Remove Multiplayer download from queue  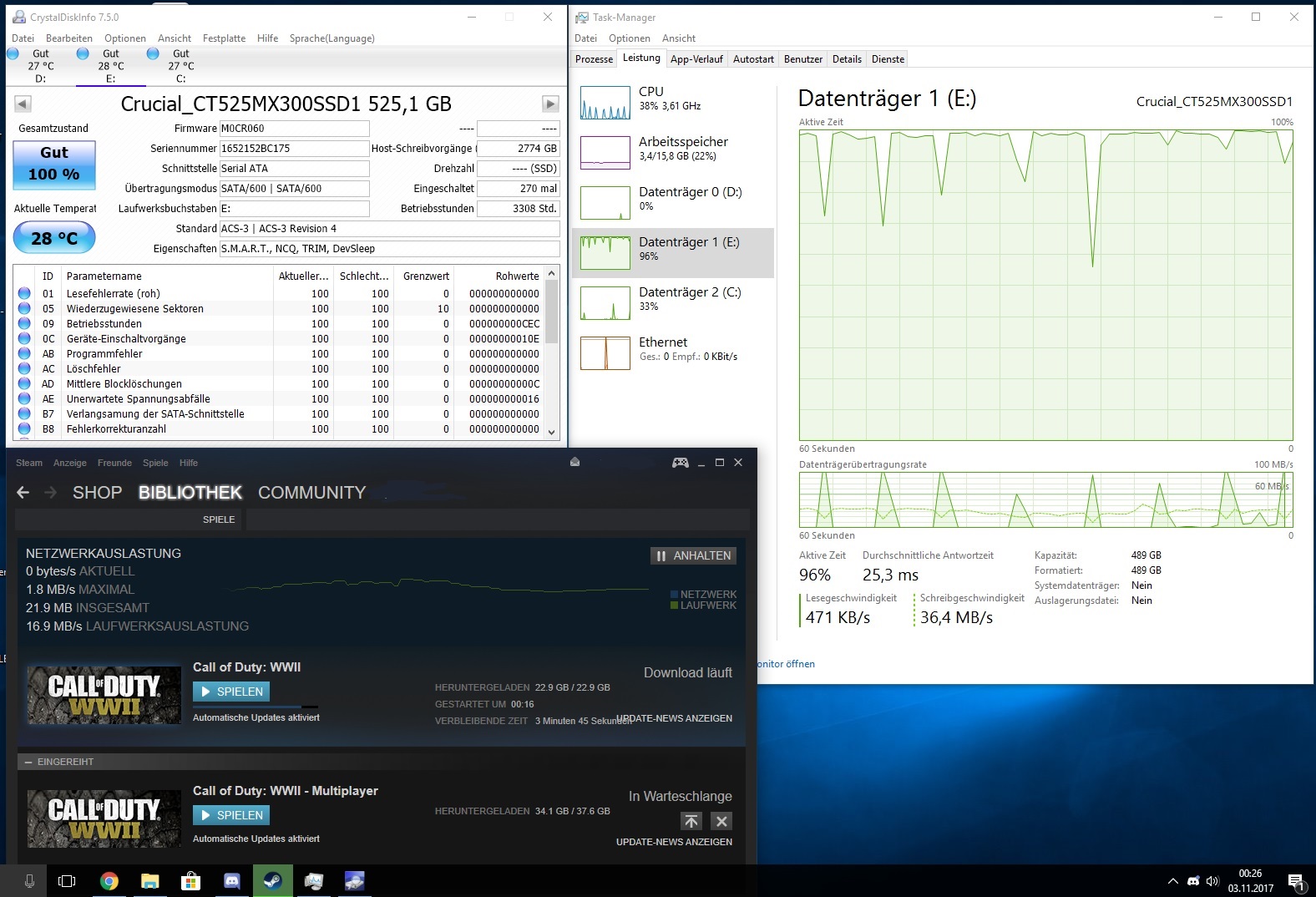click(721, 821)
